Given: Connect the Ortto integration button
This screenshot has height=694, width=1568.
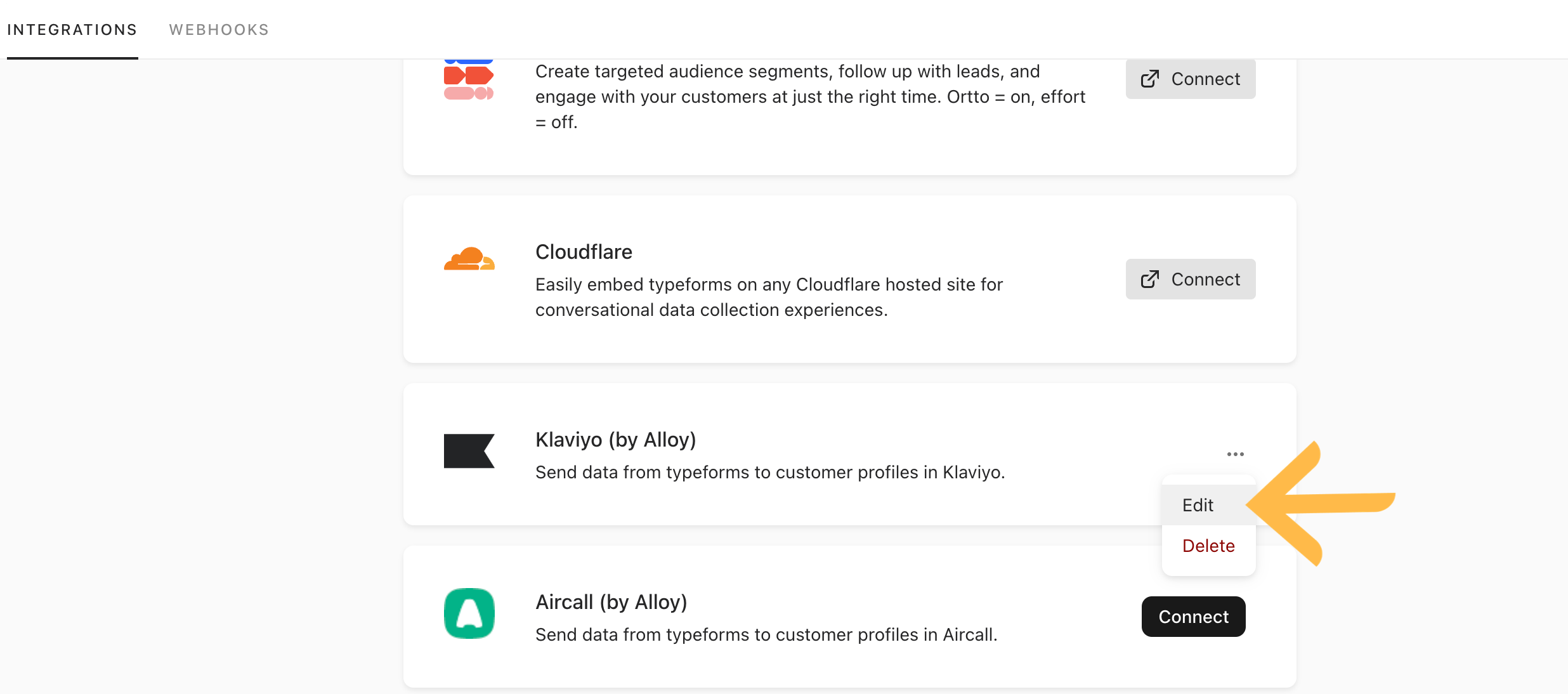Looking at the screenshot, I should (x=1191, y=79).
